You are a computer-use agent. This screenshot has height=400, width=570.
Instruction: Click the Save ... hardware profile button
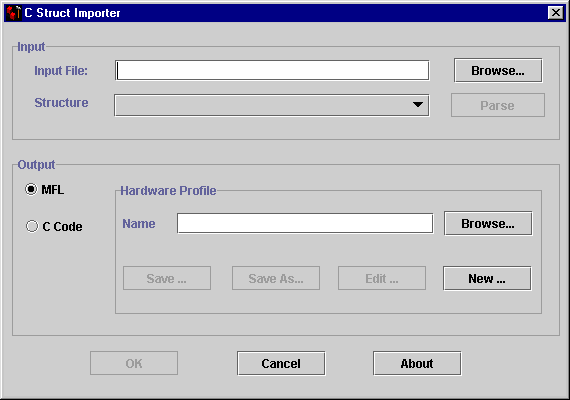pos(167,278)
